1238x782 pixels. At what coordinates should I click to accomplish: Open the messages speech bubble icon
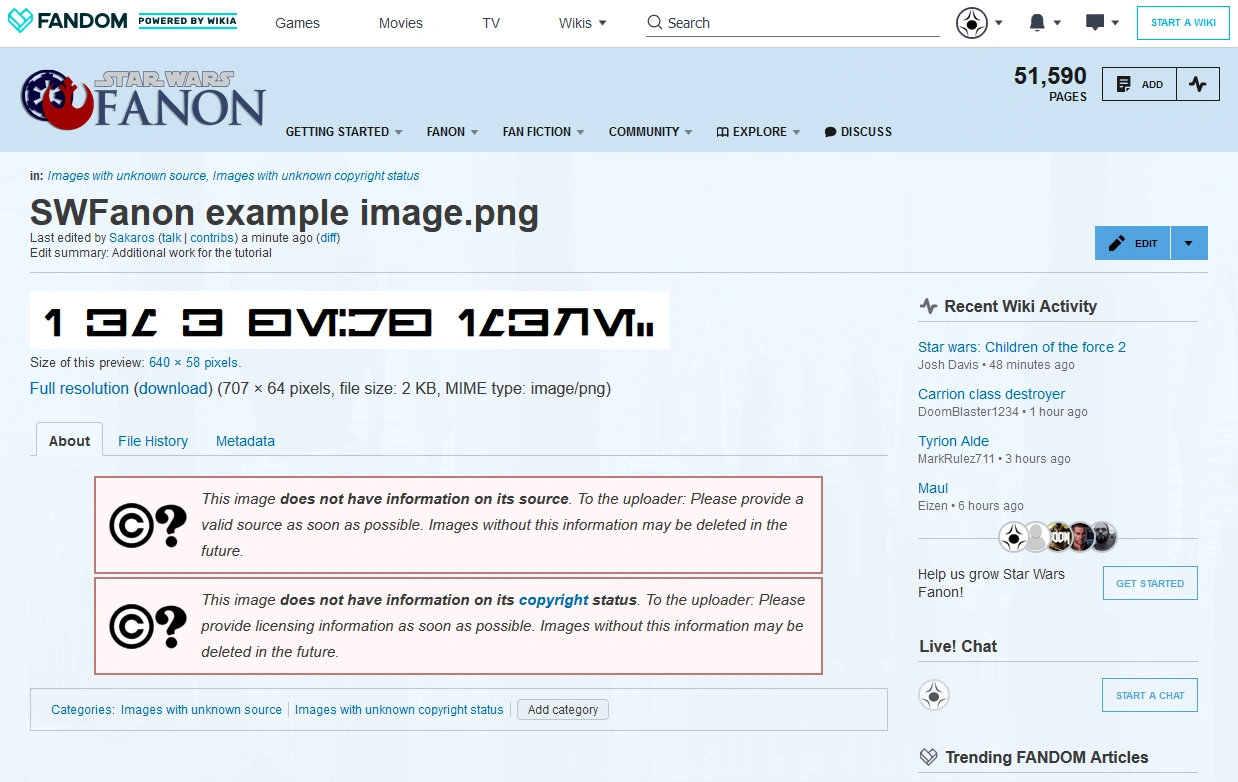tap(1102, 22)
